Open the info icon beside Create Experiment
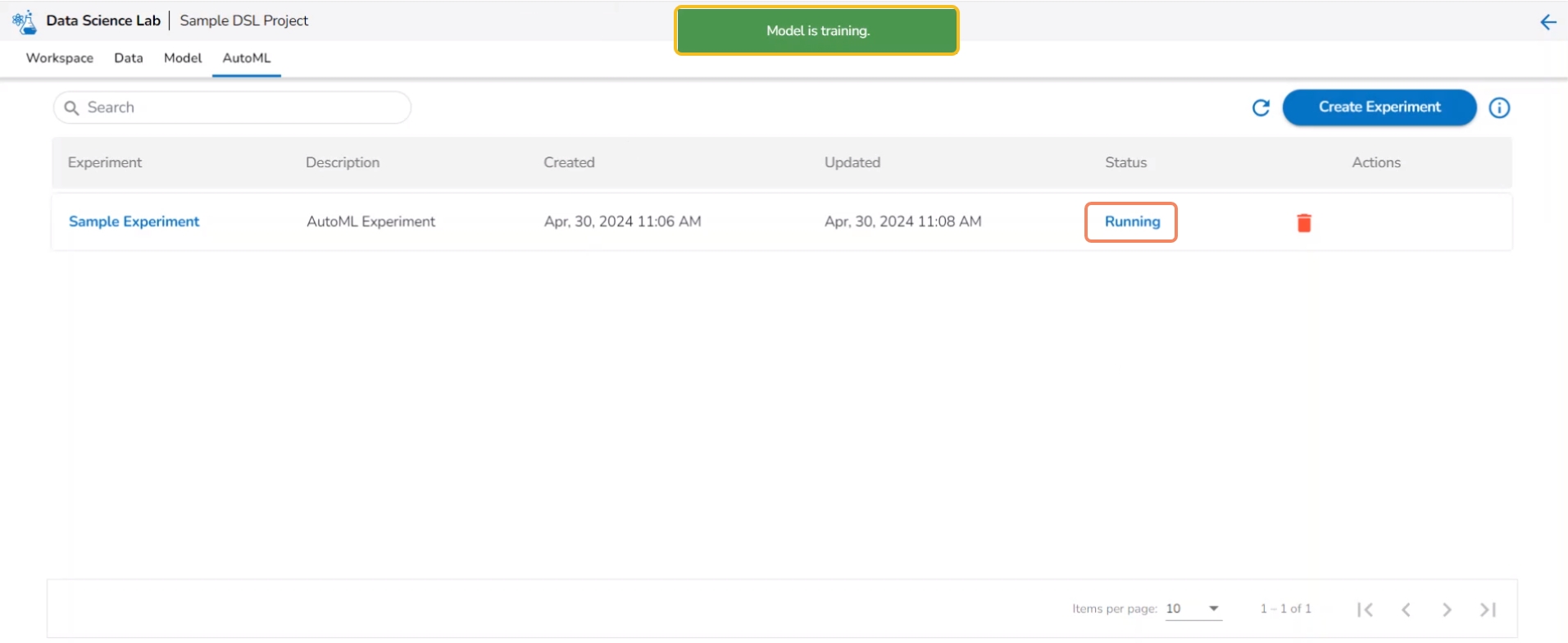The height and width of the screenshot is (643, 1568). point(1499,107)
